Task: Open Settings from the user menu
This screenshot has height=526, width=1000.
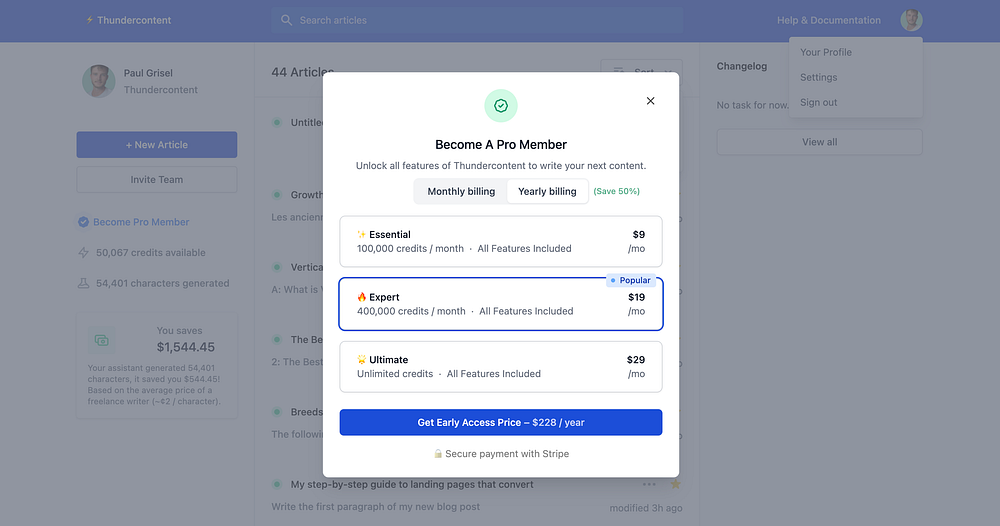Action: pyautogui.click(x=819, y=77)
